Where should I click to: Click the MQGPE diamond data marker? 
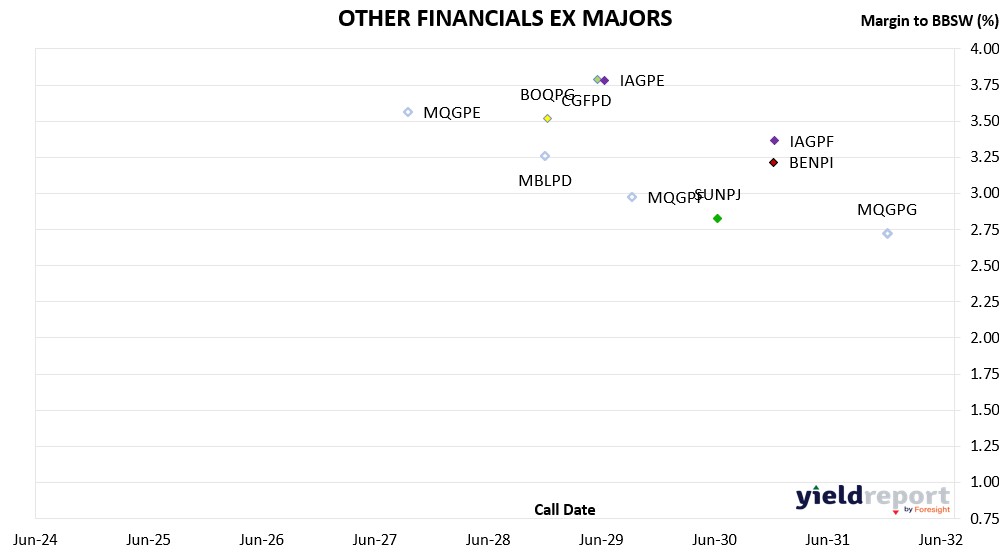[408, 112]
